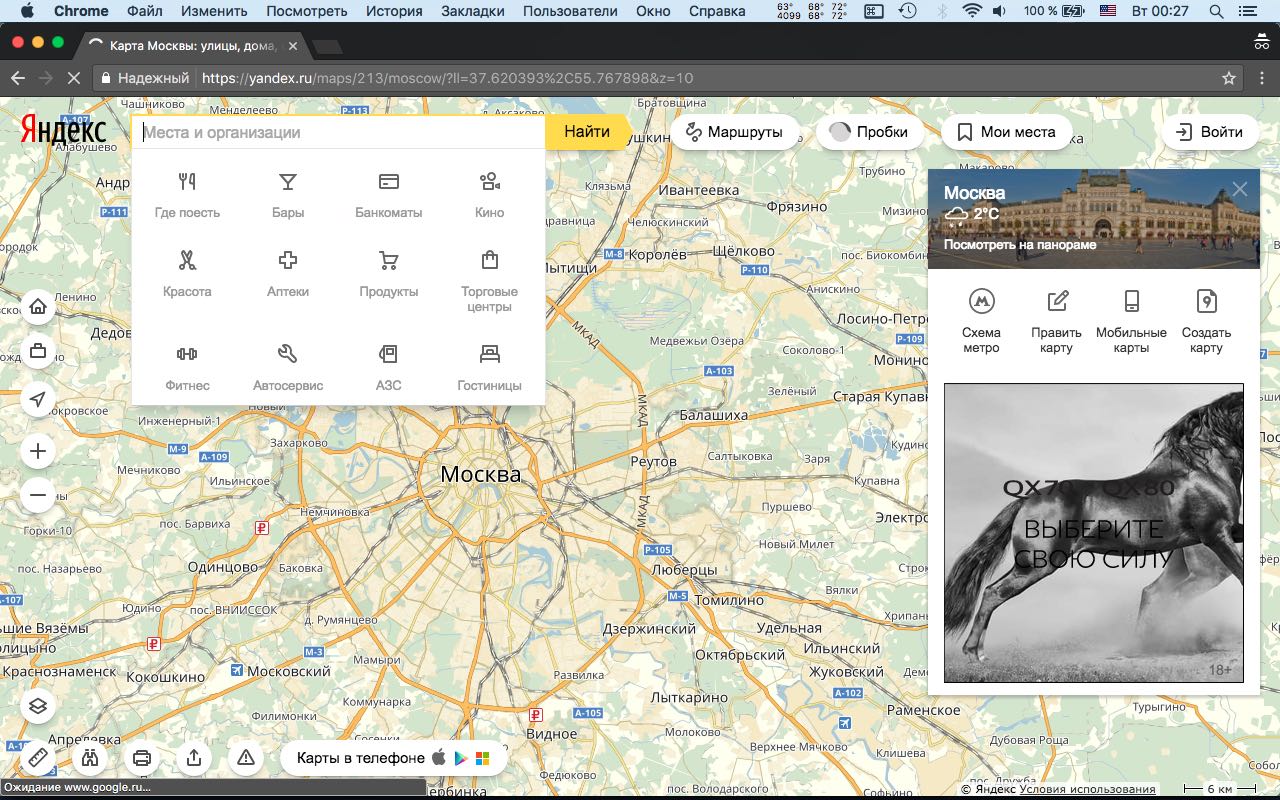
Task: Click the 'Найти' search button
Action: (587, 132)
